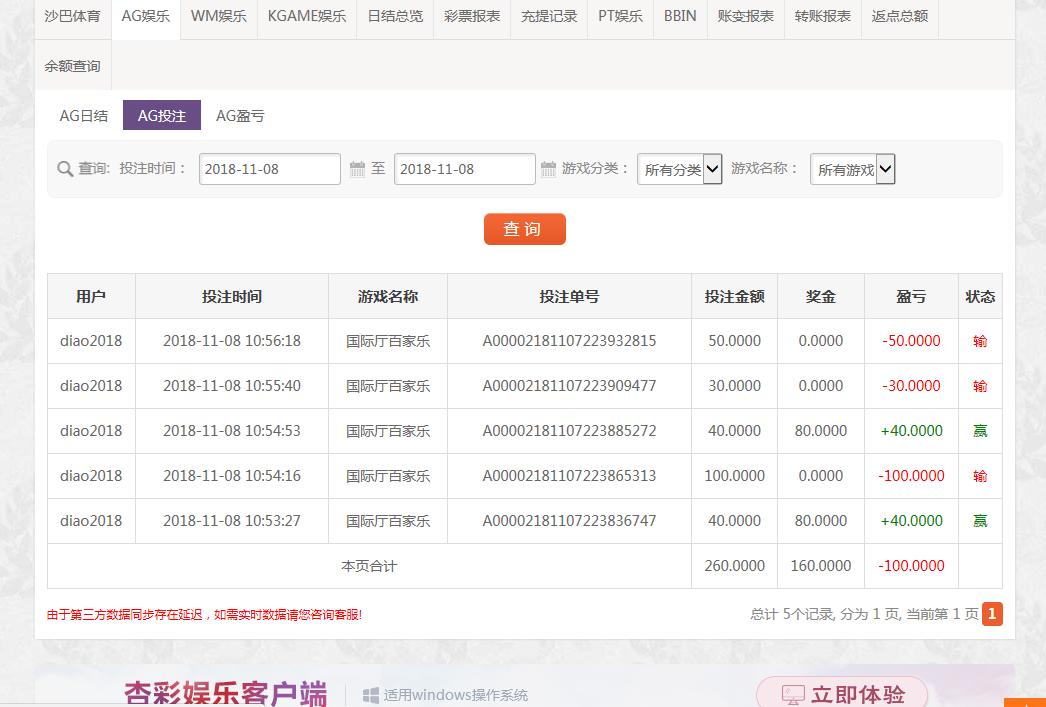Viewport: 1046px width, 707px height.
Task: Click the 游戏名称 column header
Action: pyautogui.click(x=388, y=296)
